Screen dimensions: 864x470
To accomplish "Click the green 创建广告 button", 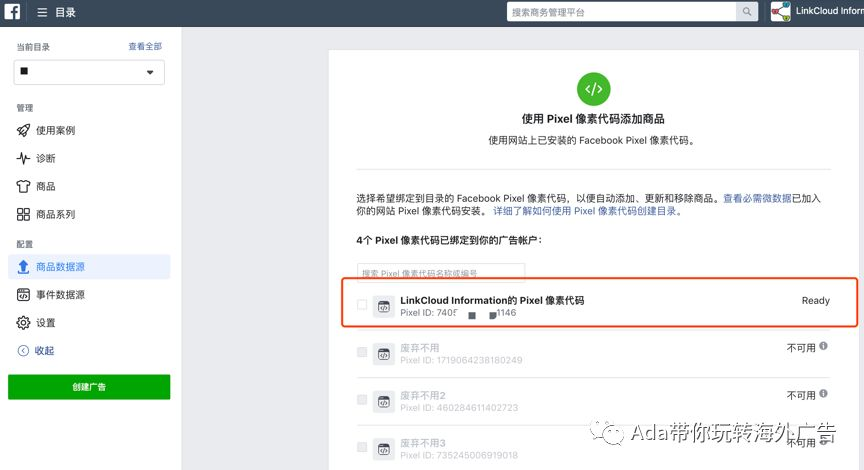I will 89,387.
